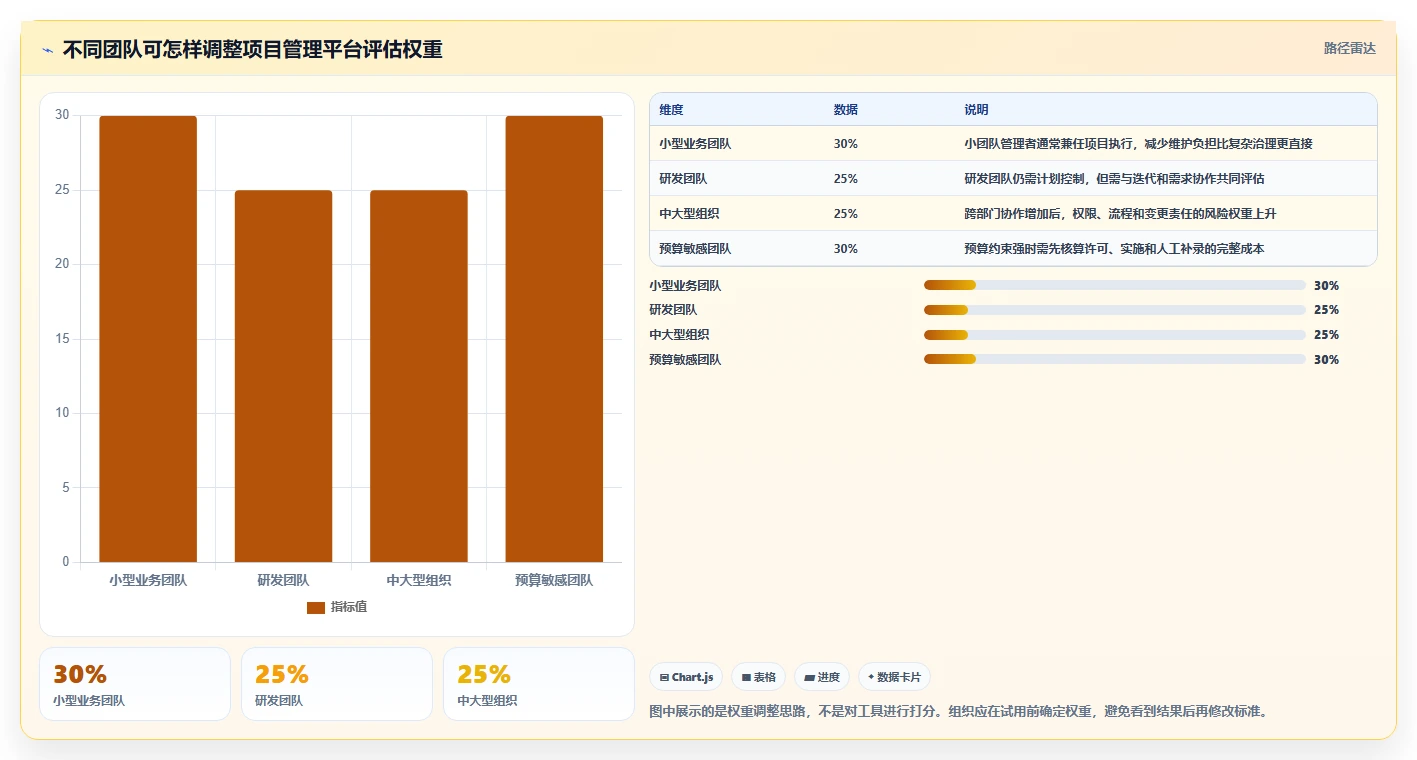1417x760 pixels.
Task: Toggle the 指标值 legend swatch
Action: pos(316,607)
